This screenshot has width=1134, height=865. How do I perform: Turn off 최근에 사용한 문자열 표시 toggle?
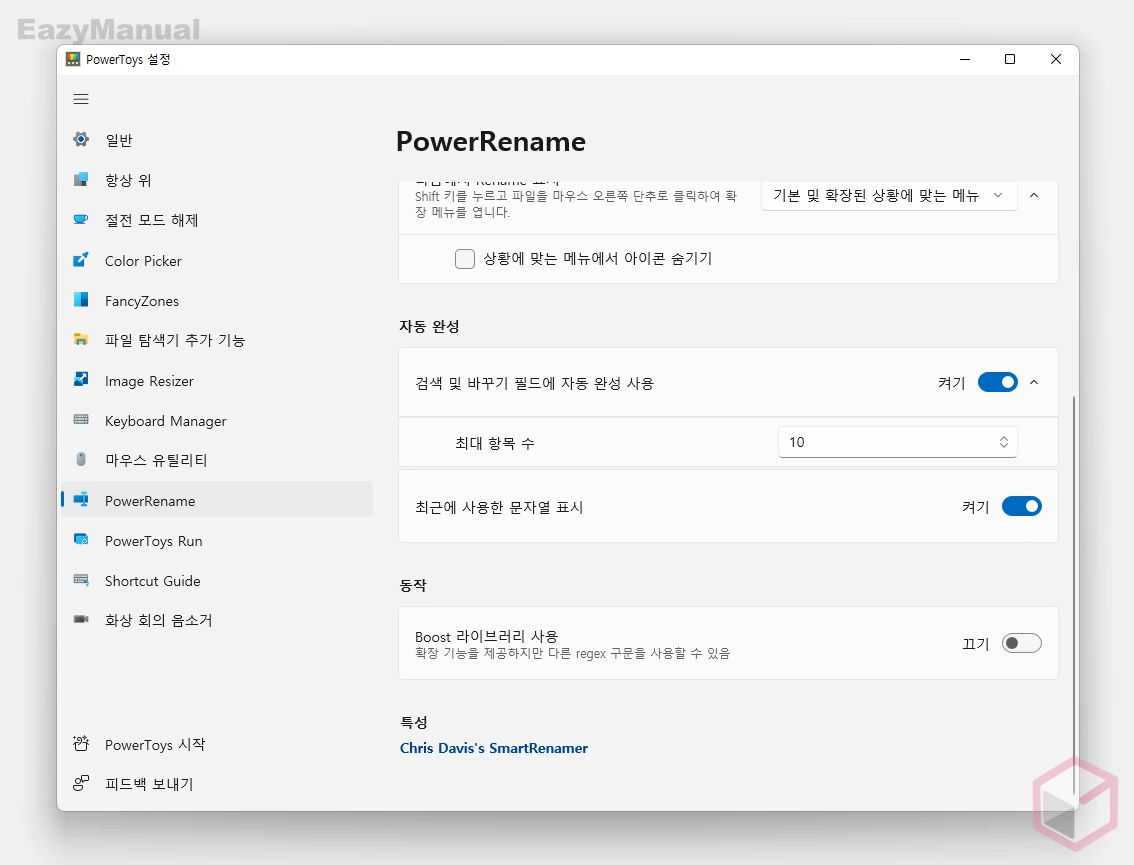coord(1021,506)
